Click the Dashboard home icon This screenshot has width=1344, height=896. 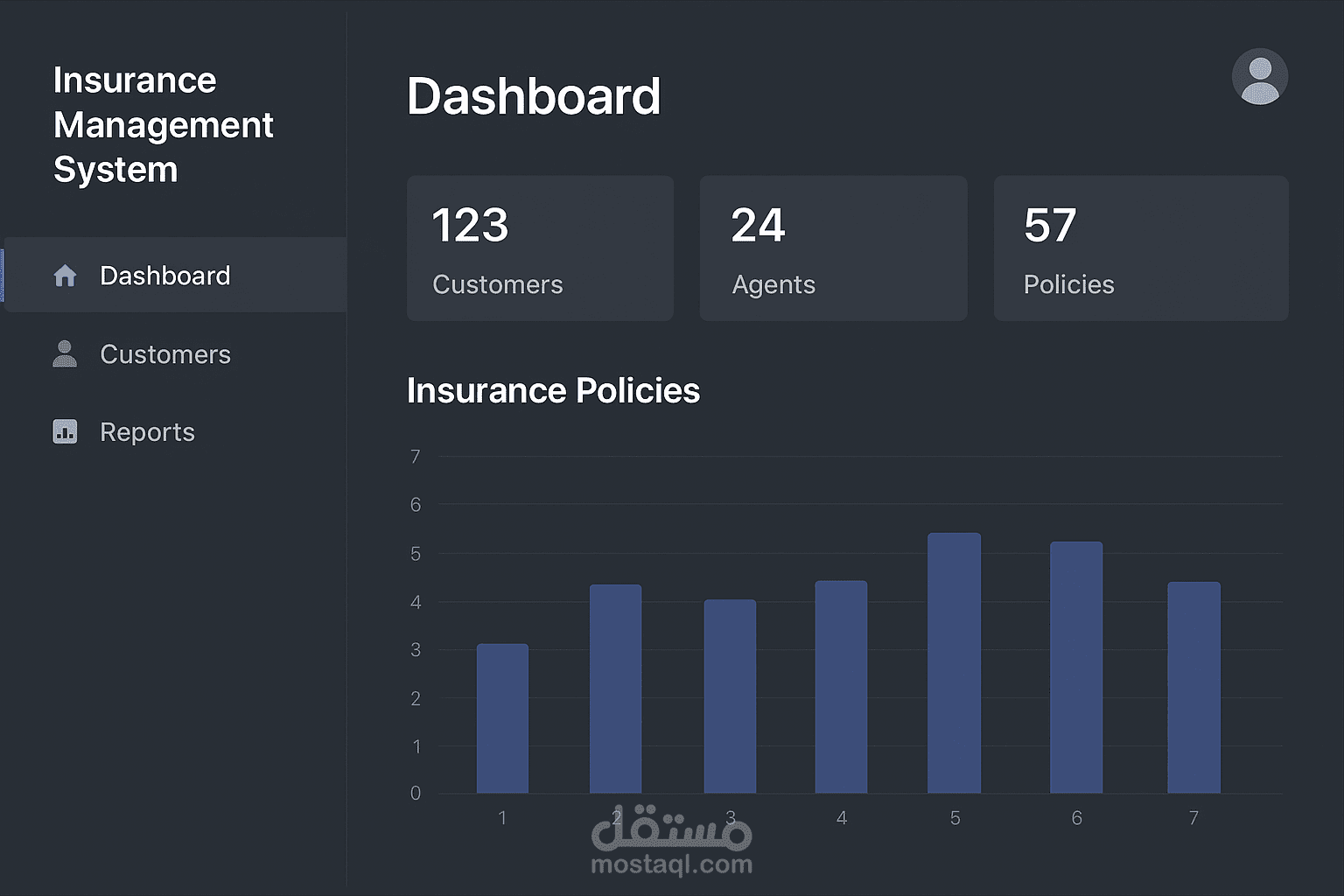point(65,276)
